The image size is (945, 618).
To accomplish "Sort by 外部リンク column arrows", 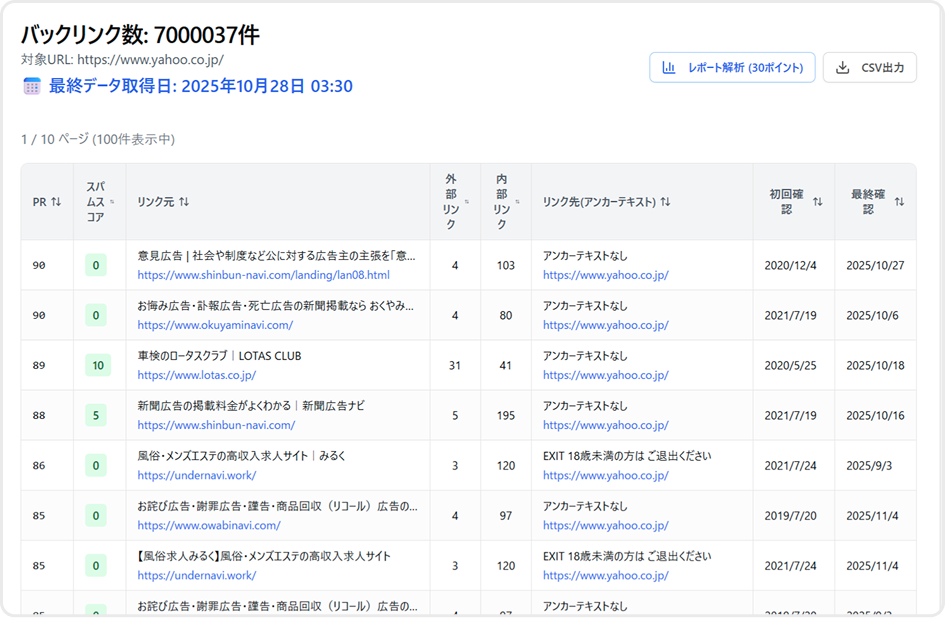I will point(467,202).
